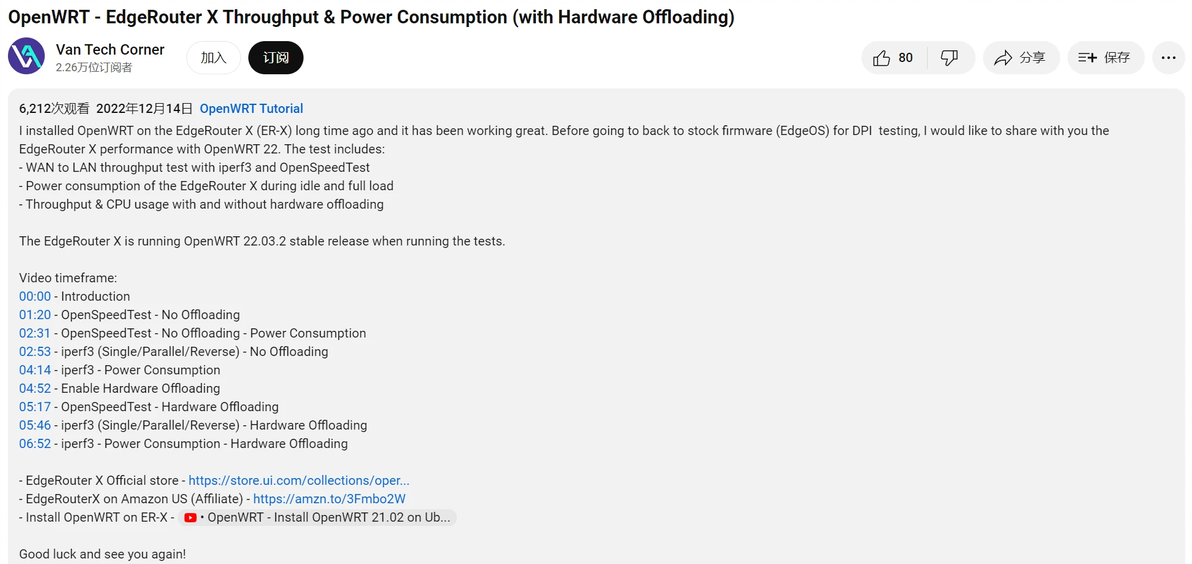The width and height of the screenshot is (1192, 564).
Task: Save video with 保存 button
Action: tap(1104, 58)
